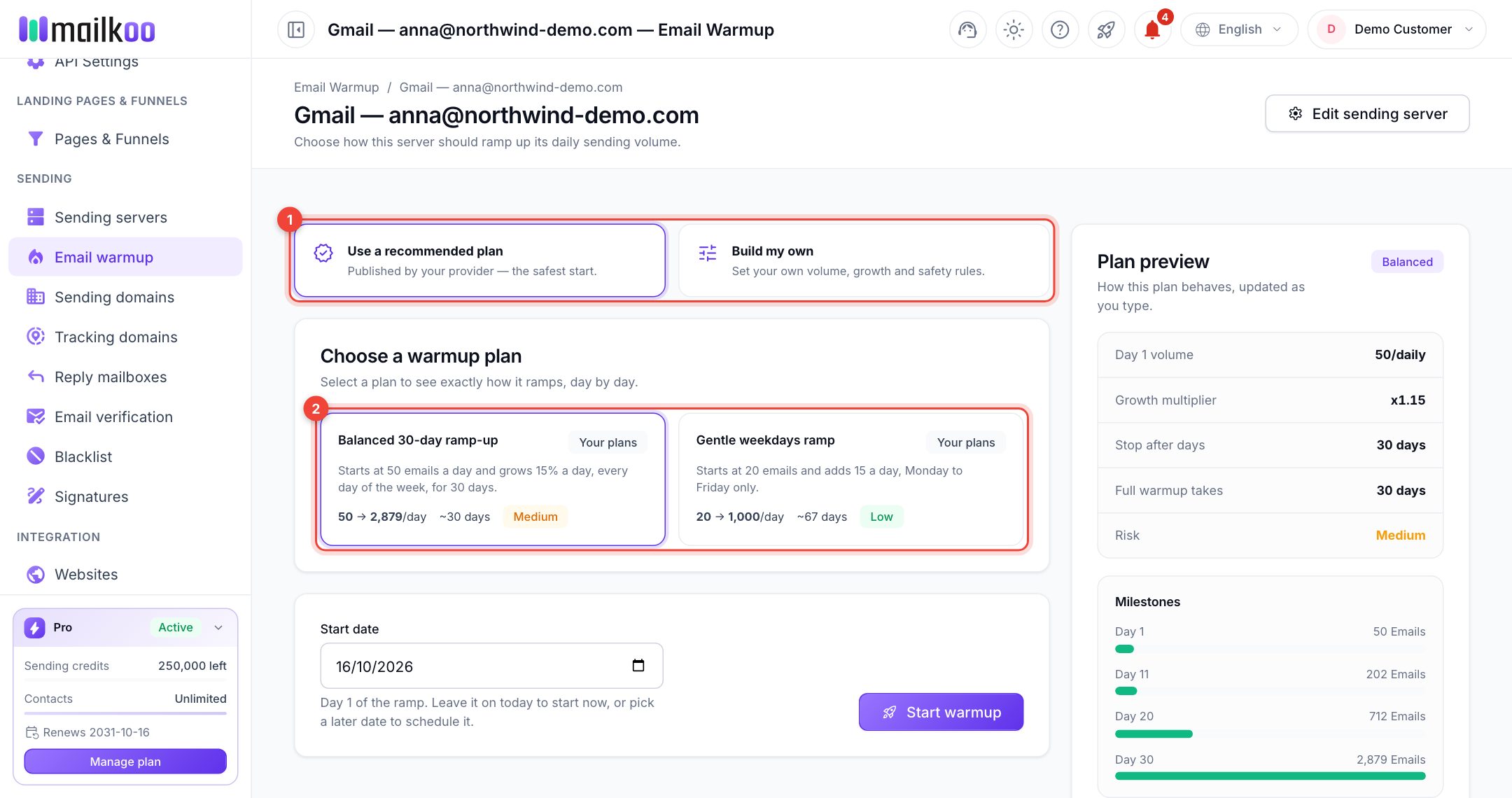Open Email warmup in sidebar
The width and height of the screenshot is (1512, 798).
tap(125, 257)
